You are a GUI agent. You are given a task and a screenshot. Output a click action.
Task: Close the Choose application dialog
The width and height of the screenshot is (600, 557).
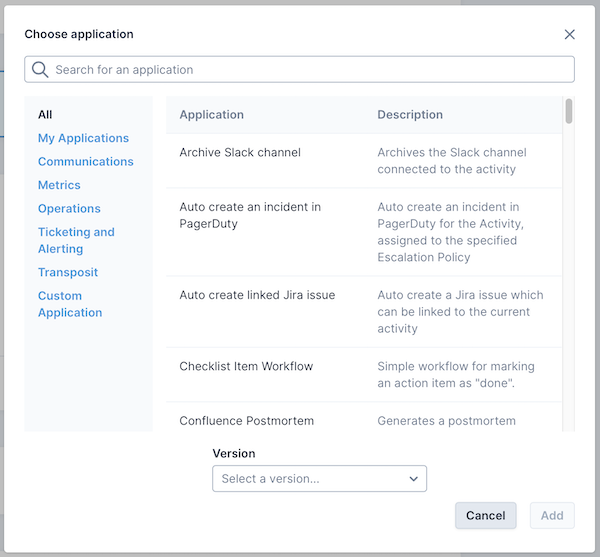[570, 34]
